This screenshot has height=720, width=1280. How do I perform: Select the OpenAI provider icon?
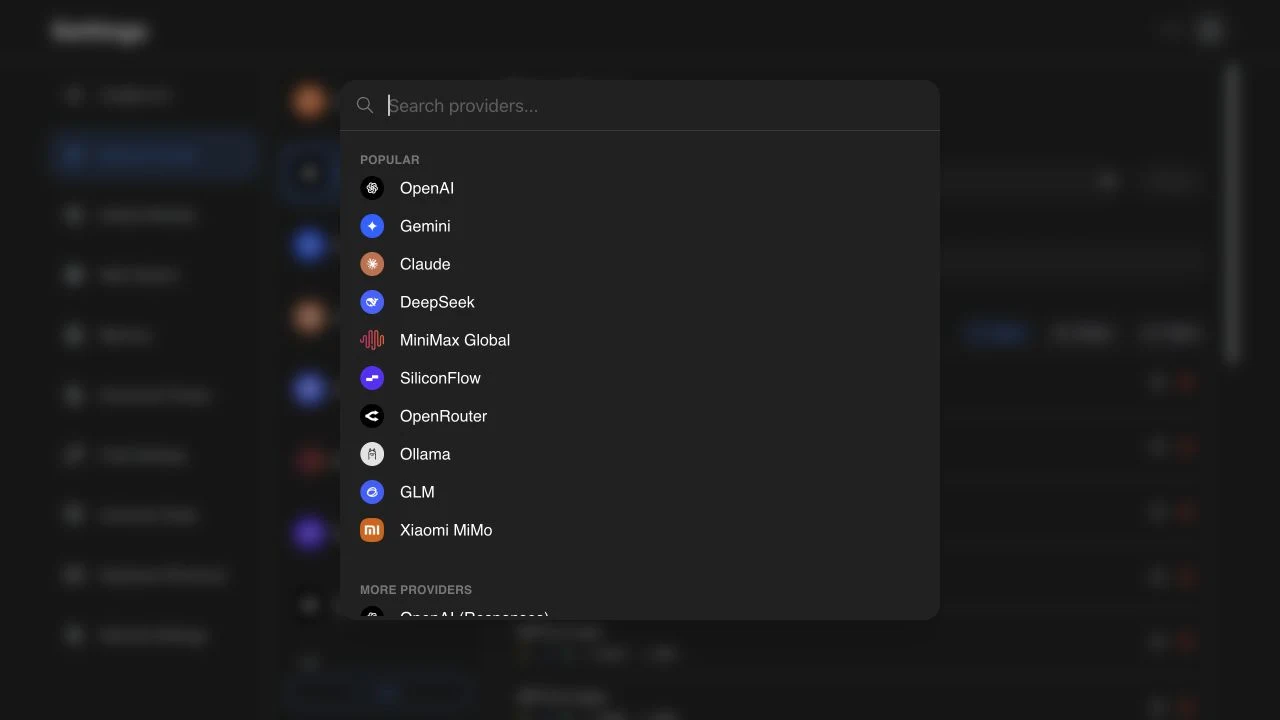pyautogui.click(x=372, y=188)
